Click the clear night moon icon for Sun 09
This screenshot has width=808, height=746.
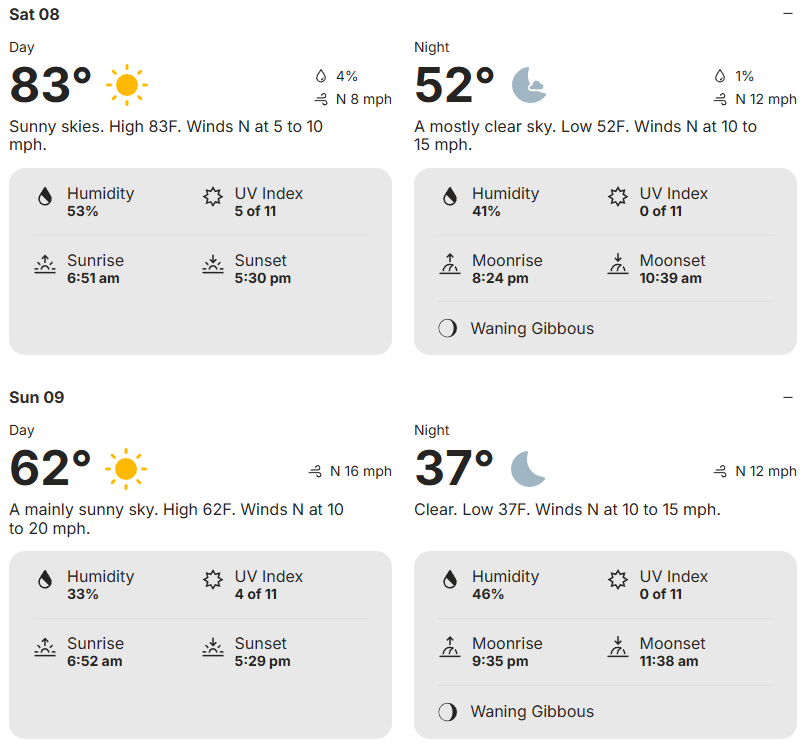pos(527,469)
